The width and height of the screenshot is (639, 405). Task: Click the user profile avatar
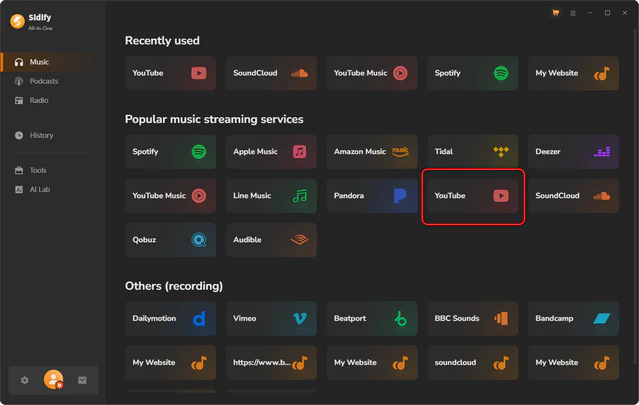click(x=53, y=379)
